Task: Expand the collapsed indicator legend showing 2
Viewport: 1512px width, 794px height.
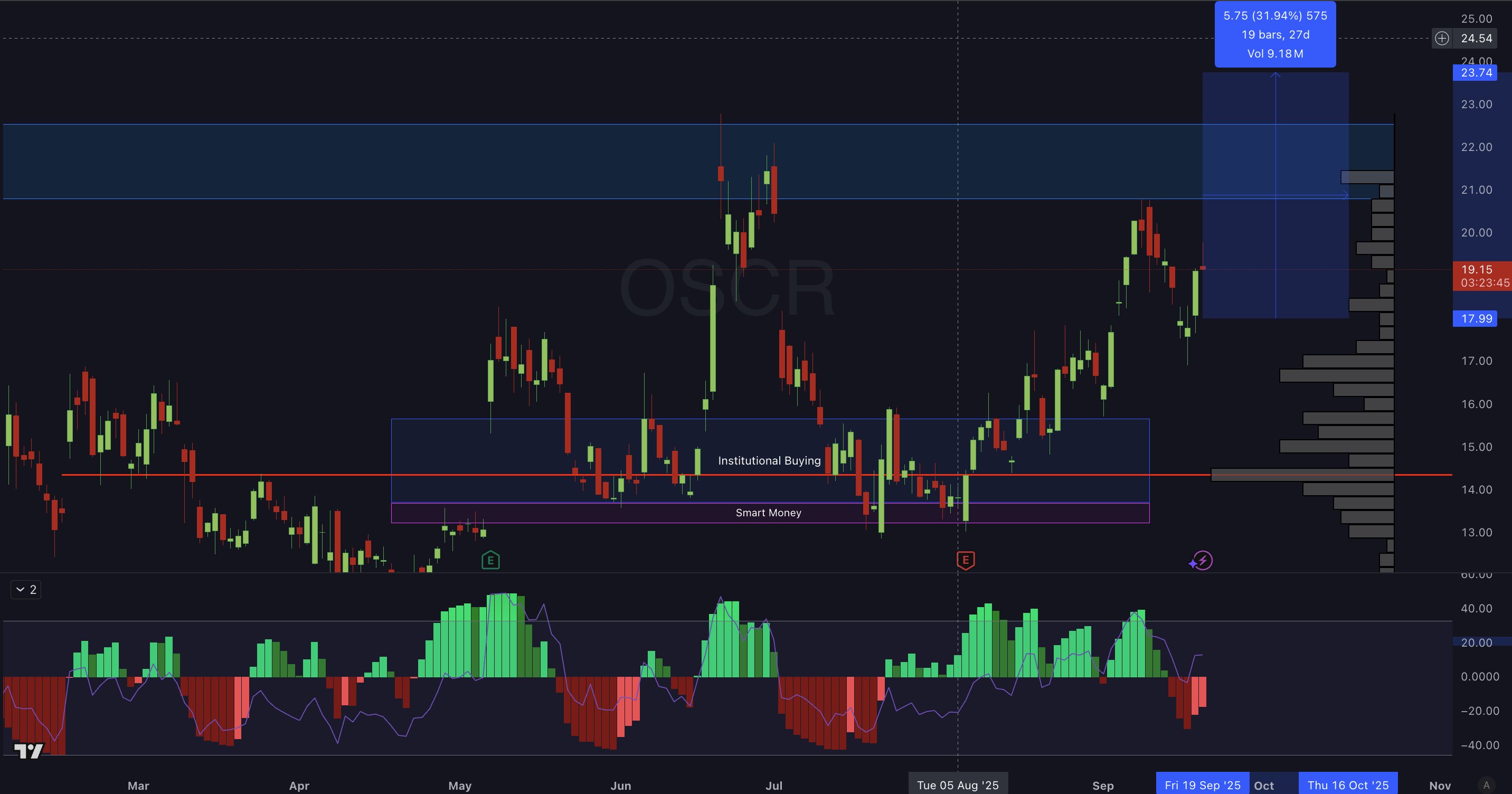Action: point(26,590)
